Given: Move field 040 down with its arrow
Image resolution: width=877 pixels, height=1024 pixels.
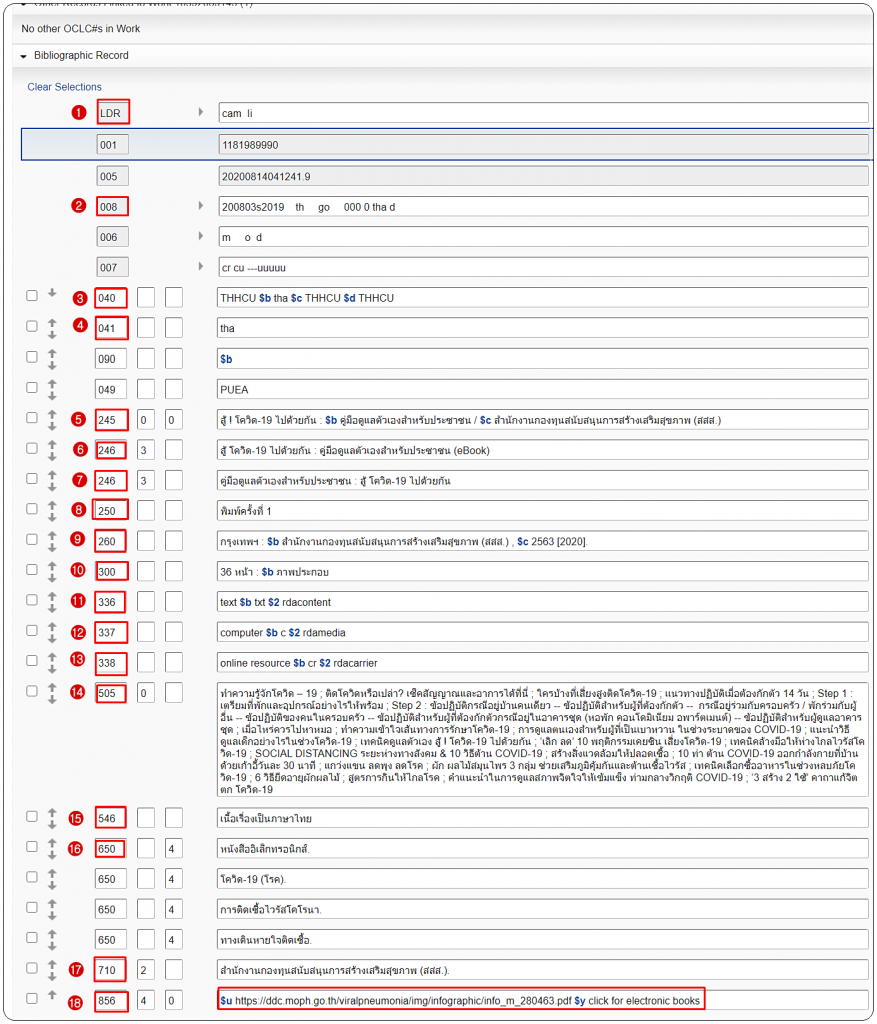Looking at the screenshot, I should coord(52,293).
